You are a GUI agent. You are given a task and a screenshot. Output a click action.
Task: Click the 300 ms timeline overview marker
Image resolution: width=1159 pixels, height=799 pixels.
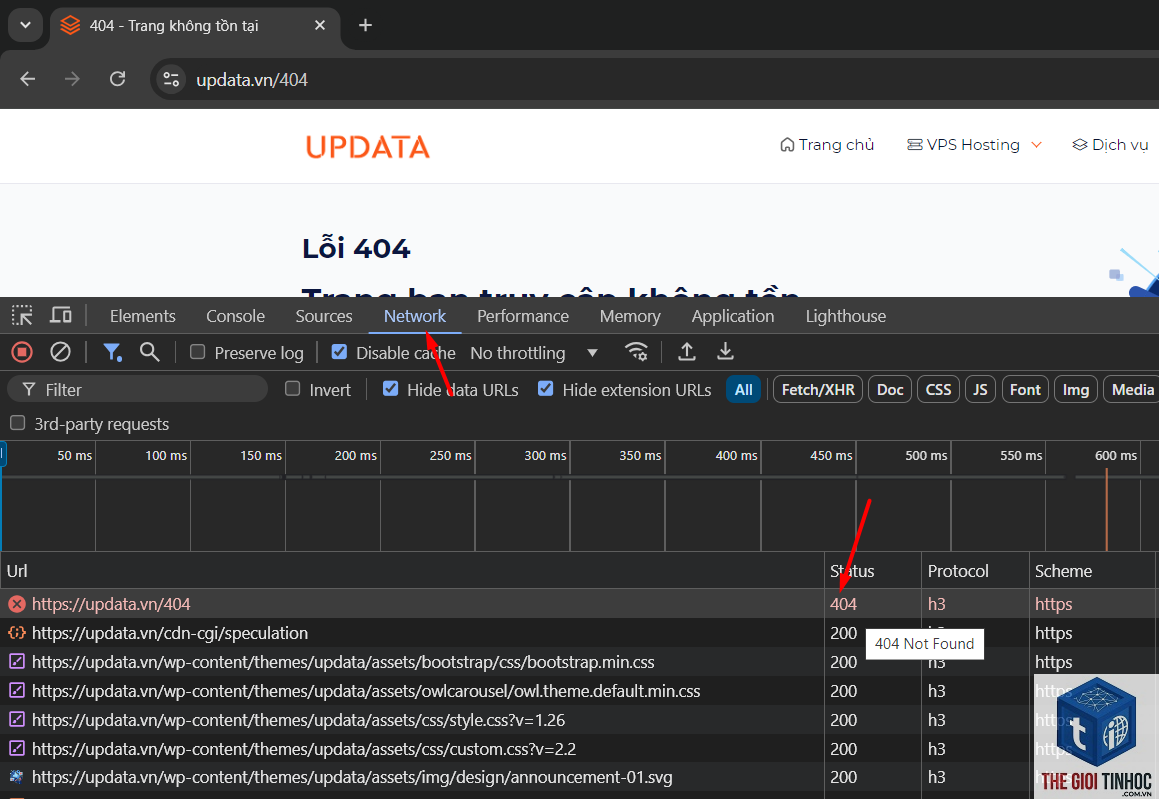[545, 455]
